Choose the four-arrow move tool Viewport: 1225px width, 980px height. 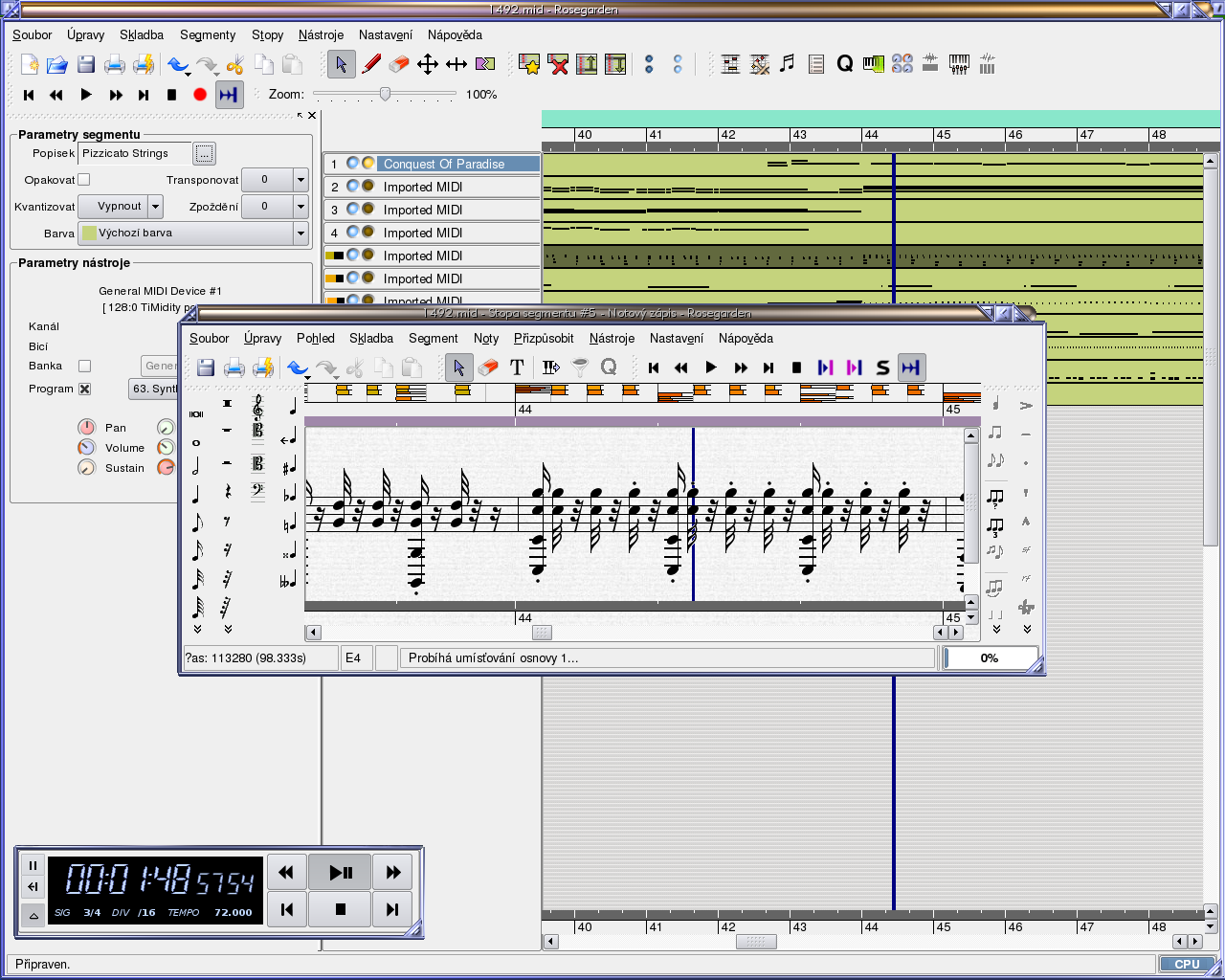(x=428, y=64)
